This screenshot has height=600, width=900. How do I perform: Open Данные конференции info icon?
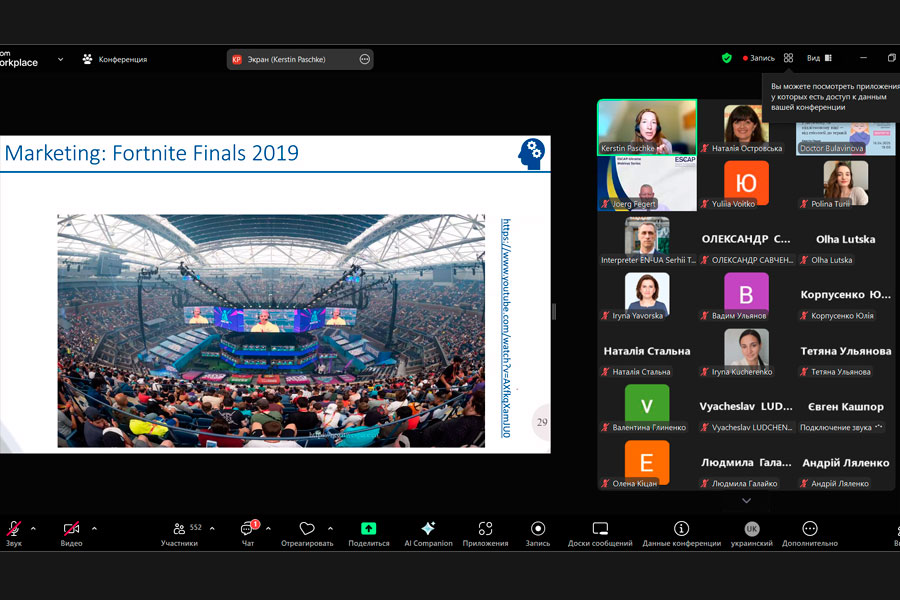(x=681, y=533)
